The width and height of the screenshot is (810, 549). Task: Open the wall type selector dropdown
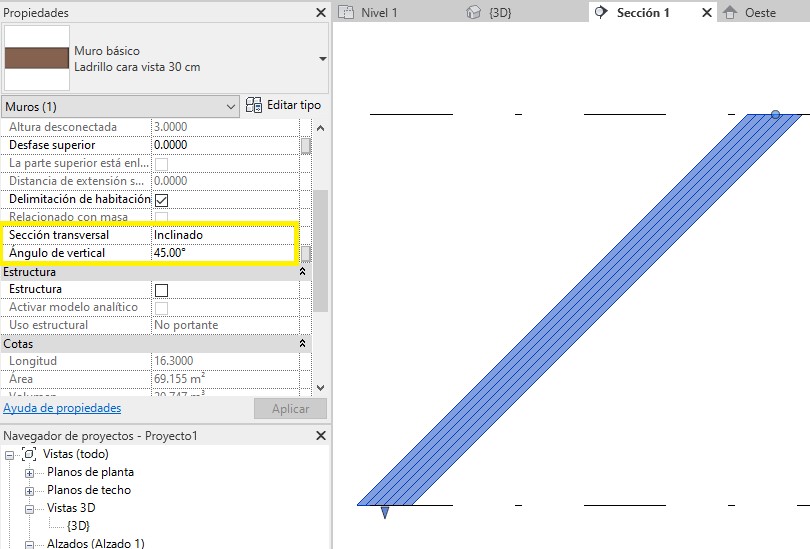[x=322, y=59]
